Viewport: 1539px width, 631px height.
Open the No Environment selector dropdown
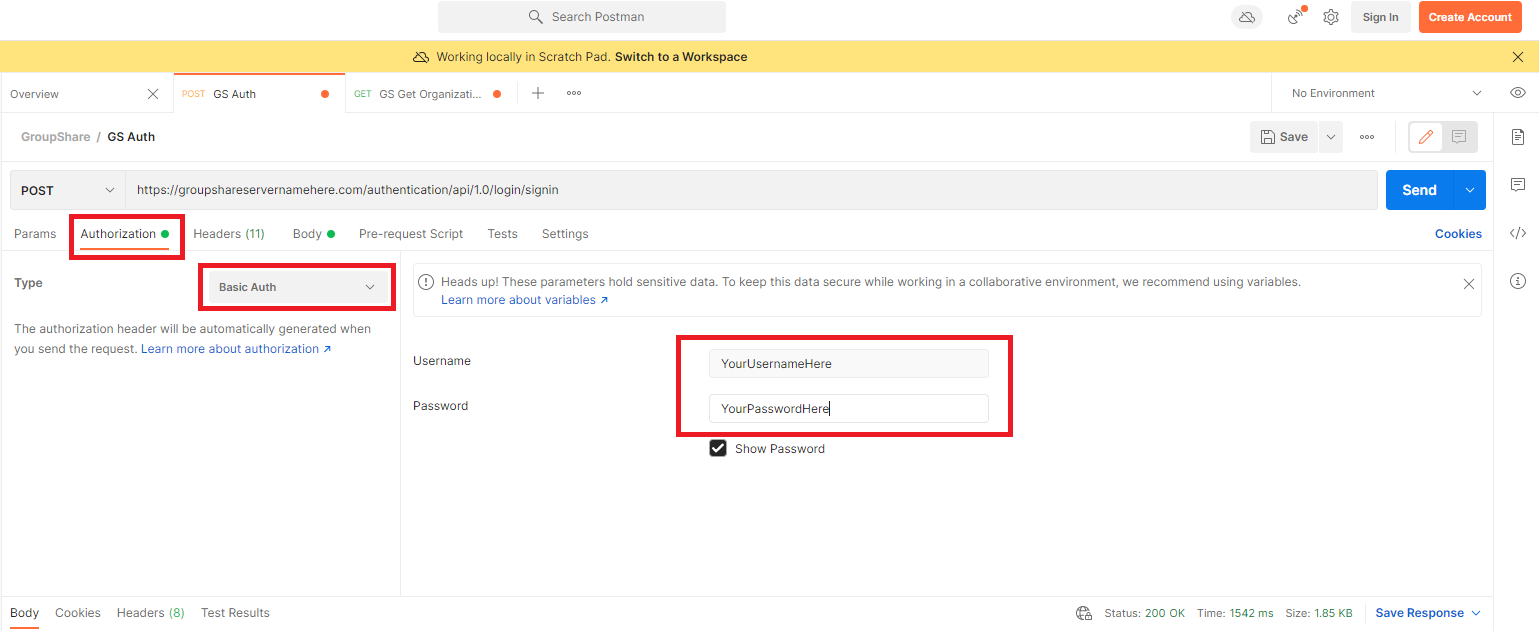[x=1386, y=93]
